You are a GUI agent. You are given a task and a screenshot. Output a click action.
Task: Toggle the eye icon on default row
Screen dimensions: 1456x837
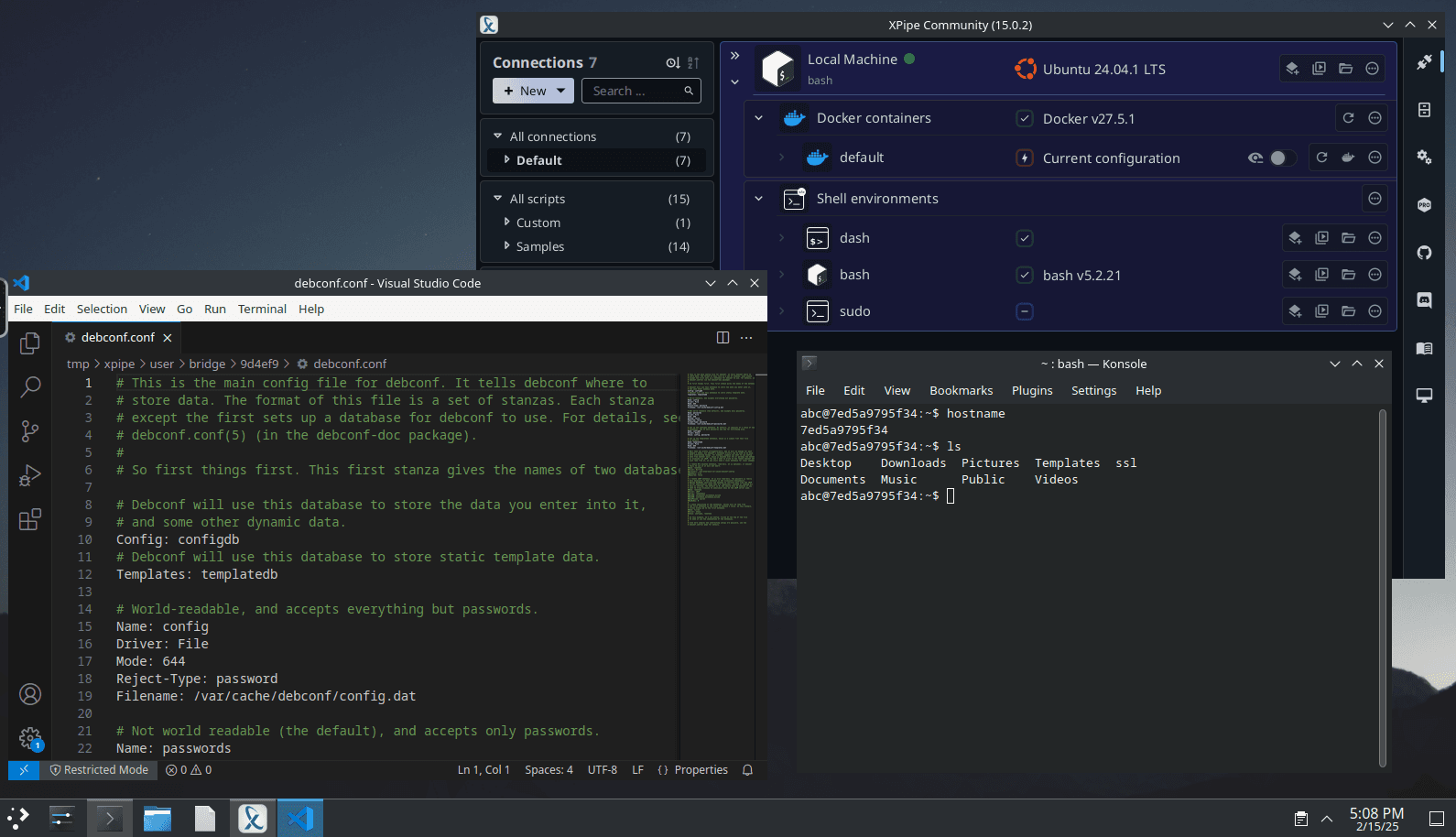click(x=1255, y=158)
